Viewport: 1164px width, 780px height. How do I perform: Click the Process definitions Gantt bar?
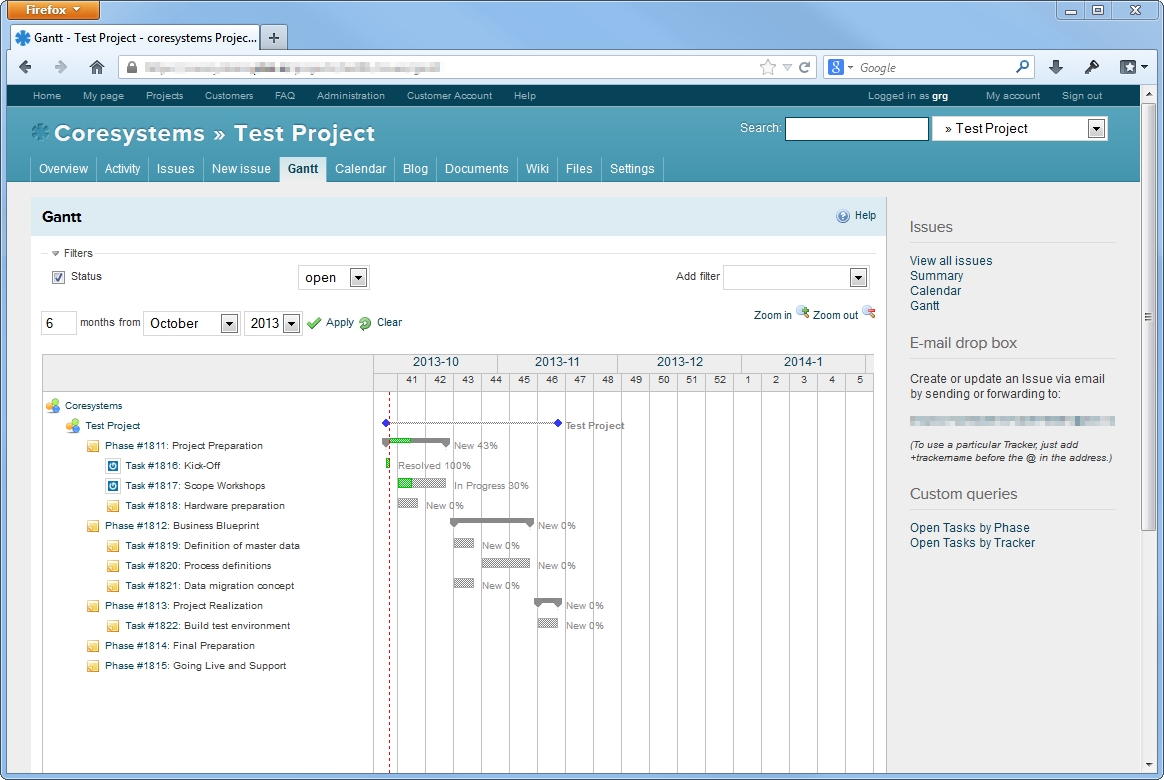point(506,563)
